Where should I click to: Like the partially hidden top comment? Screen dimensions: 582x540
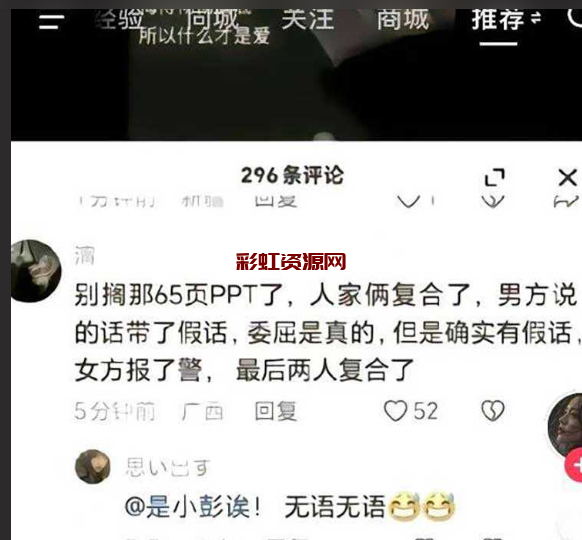[408, 202]
